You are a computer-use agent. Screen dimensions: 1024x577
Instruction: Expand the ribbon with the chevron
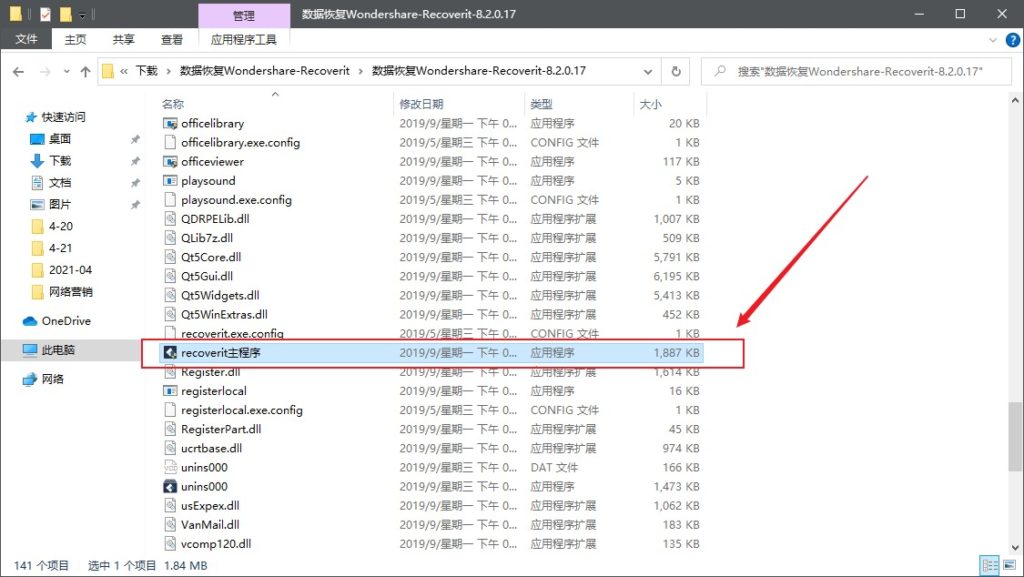(x=993, y=40)
